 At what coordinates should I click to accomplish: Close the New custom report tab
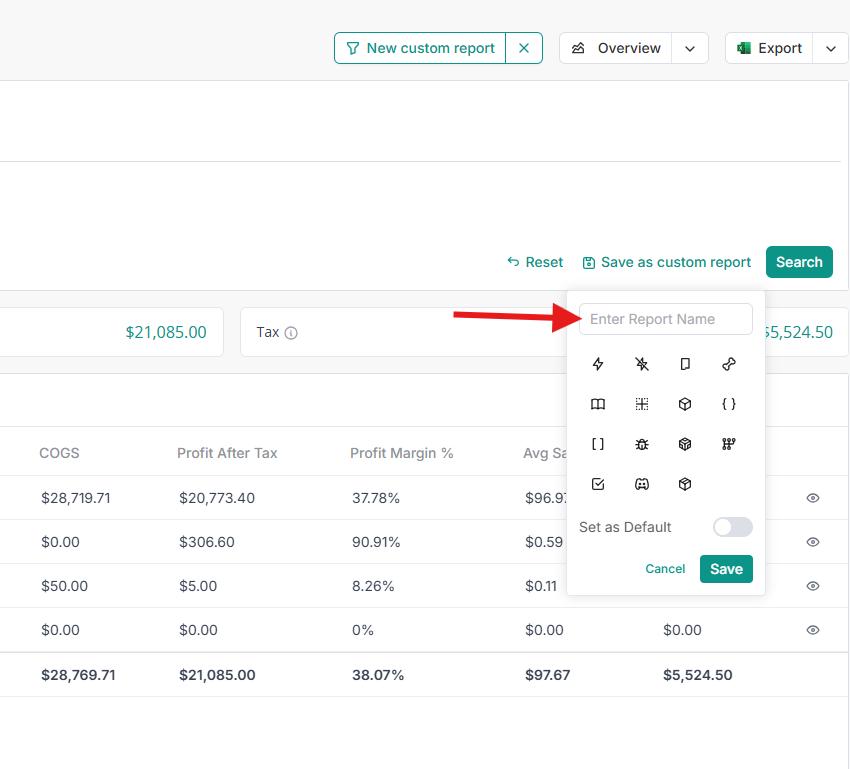pyautogui.click(x=524, y=48)
